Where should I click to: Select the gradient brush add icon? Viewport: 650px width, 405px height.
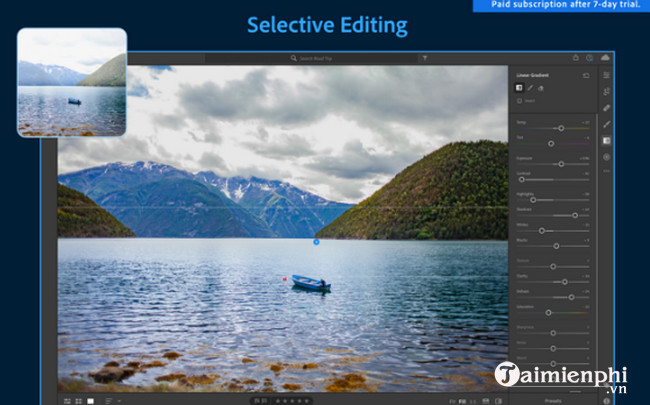coord(530,88)
